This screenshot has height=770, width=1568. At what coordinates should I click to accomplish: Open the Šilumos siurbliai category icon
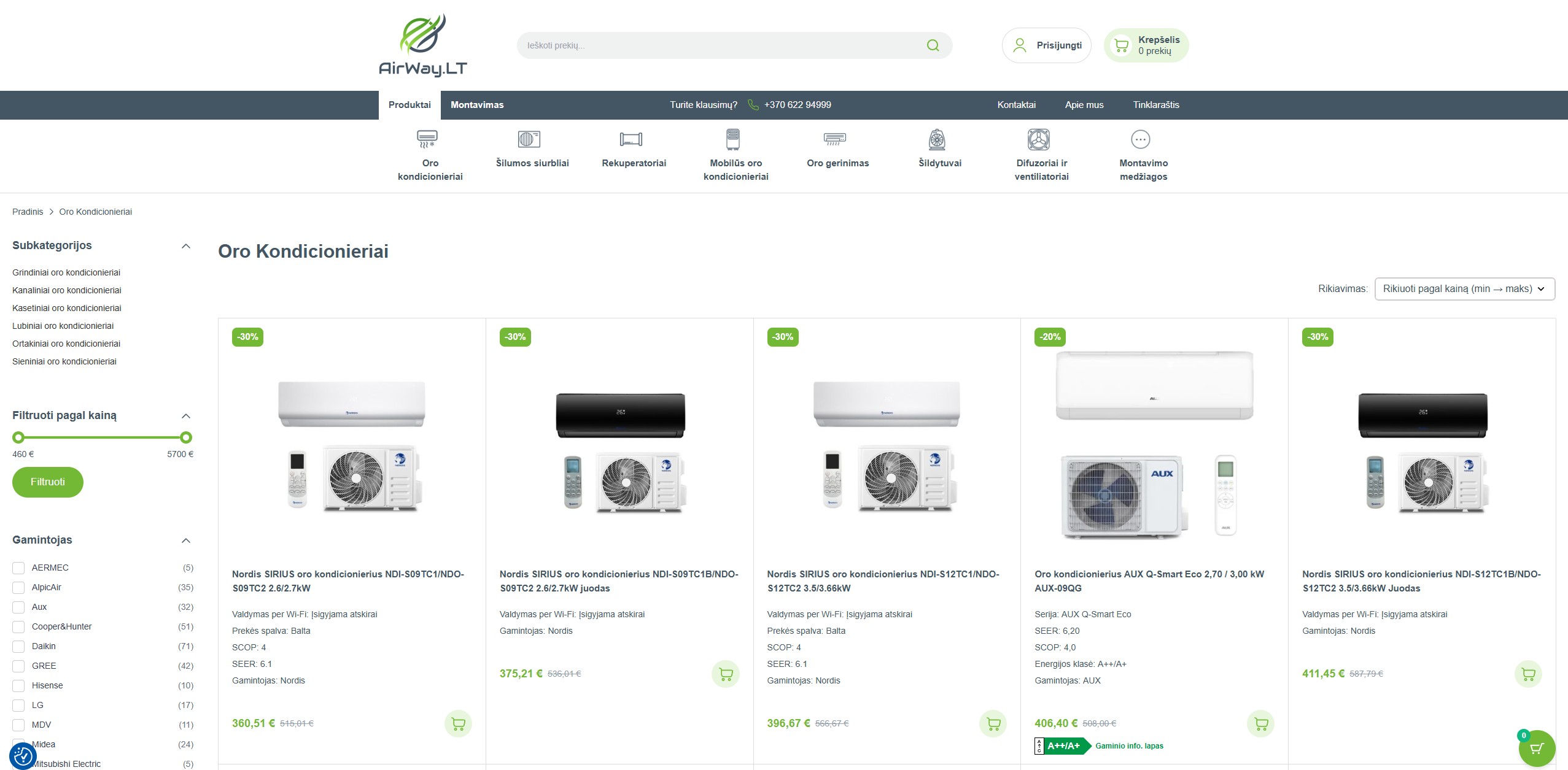click(529, 139)
